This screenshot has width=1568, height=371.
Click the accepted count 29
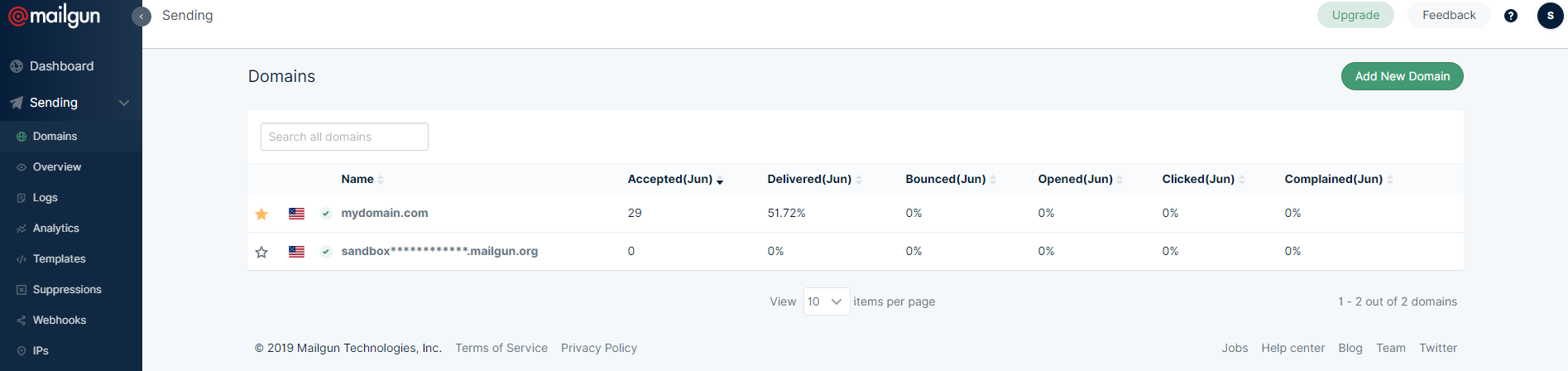(635, 213)
